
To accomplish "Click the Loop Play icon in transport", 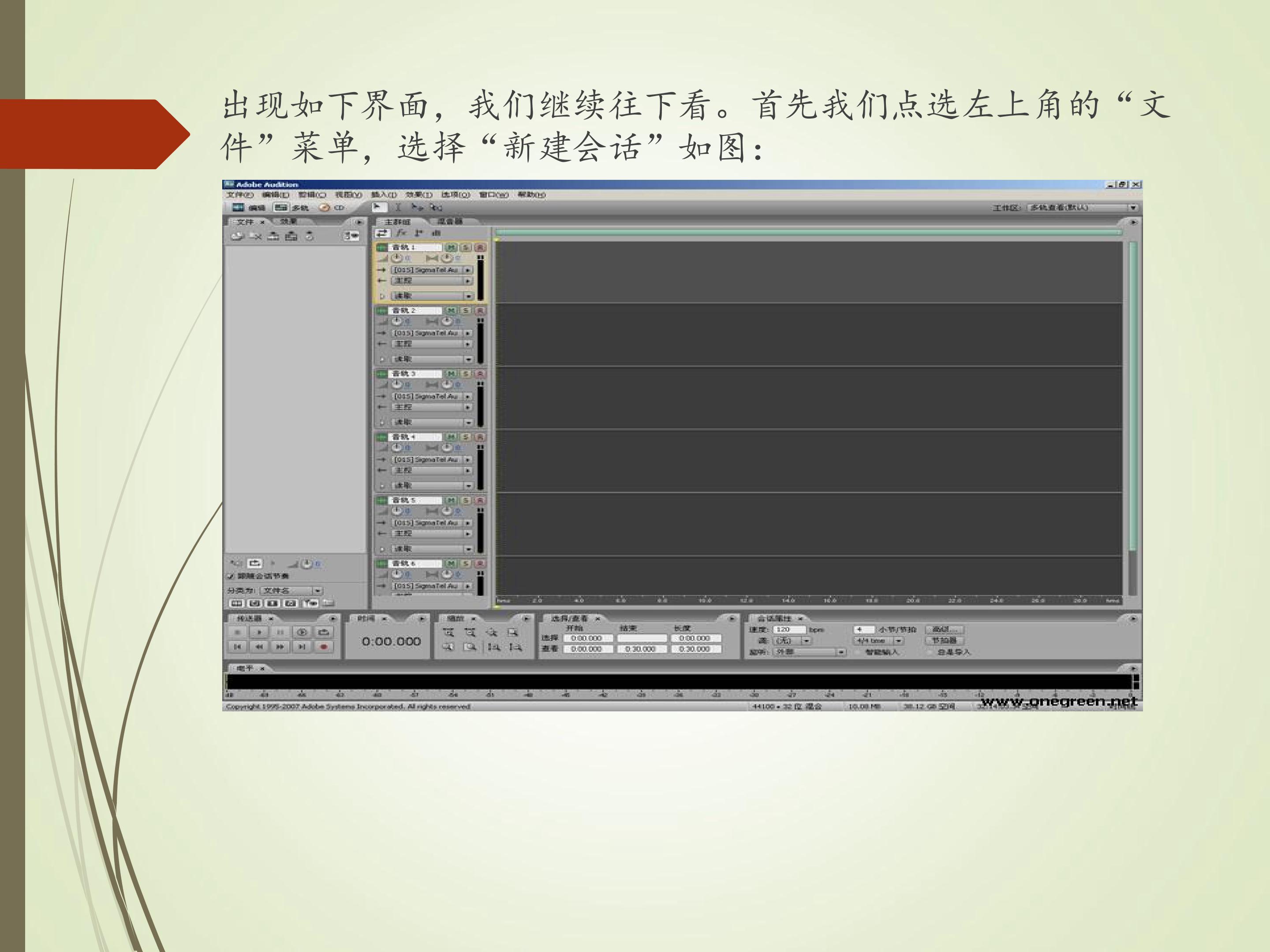I will [x=324, y=632].
